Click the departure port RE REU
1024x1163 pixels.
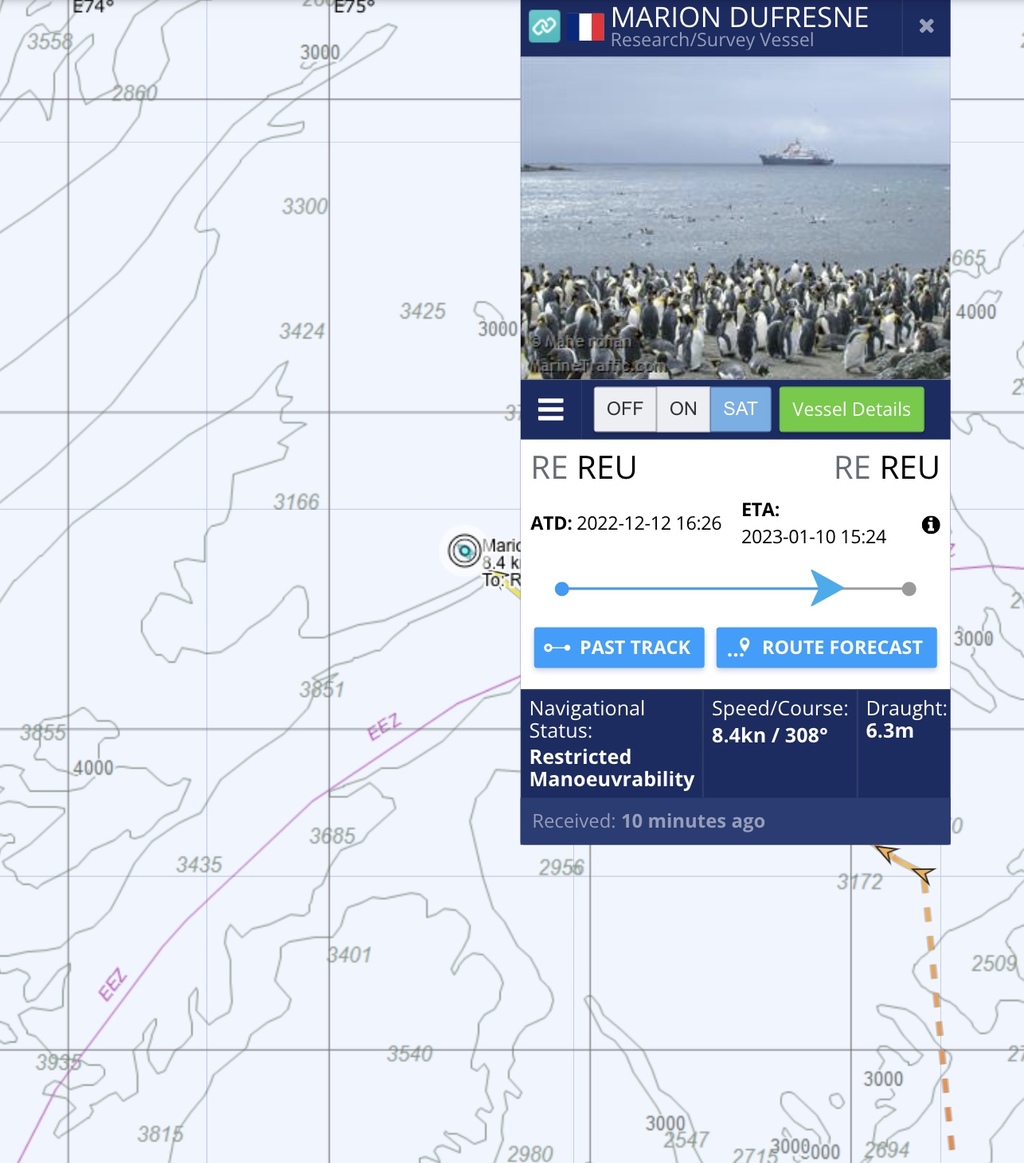(x=584, y=468)
